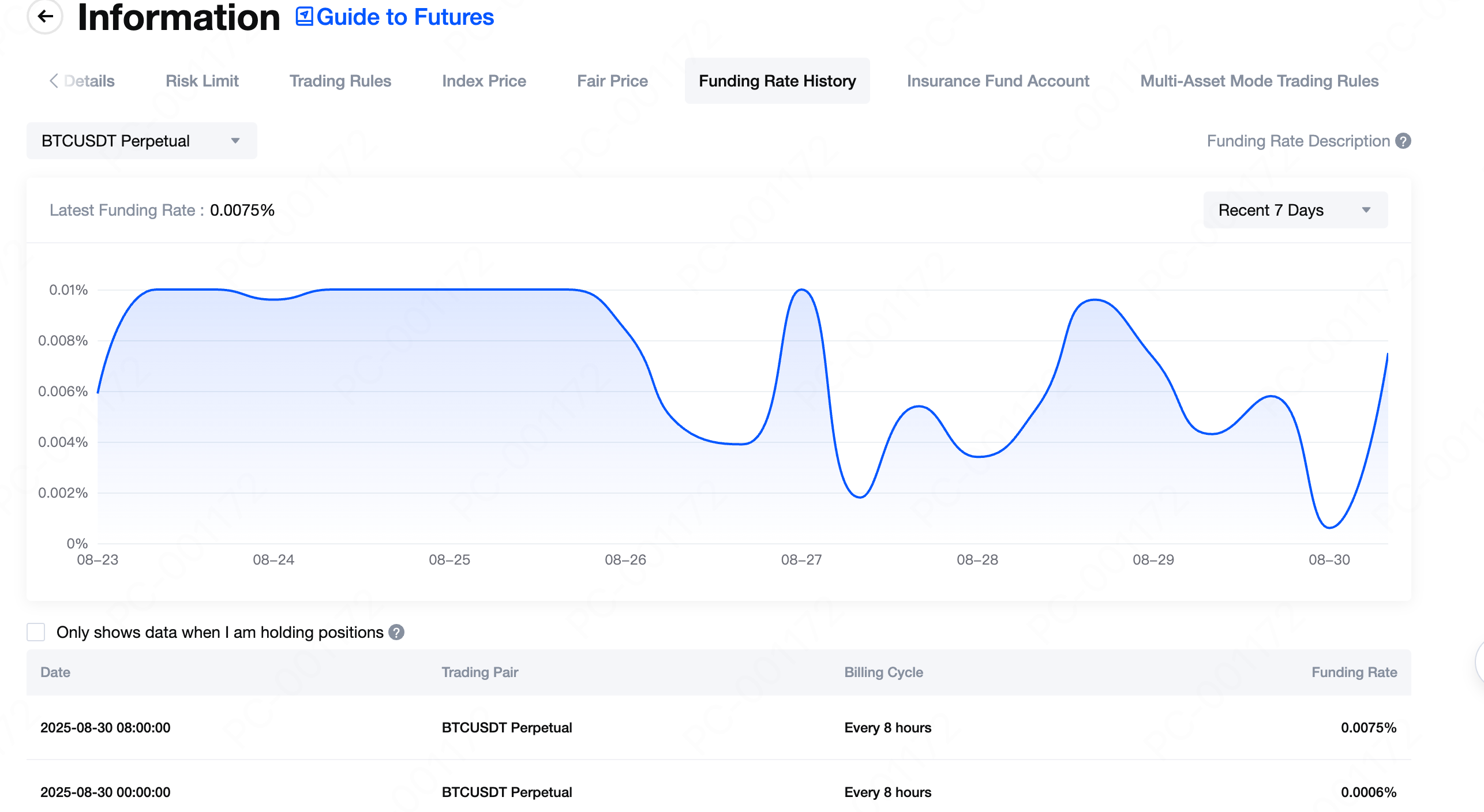Click the Funding Rate column header
Image resolution: width=1484 pixels, height=812 pixels.
(1354, 672)
